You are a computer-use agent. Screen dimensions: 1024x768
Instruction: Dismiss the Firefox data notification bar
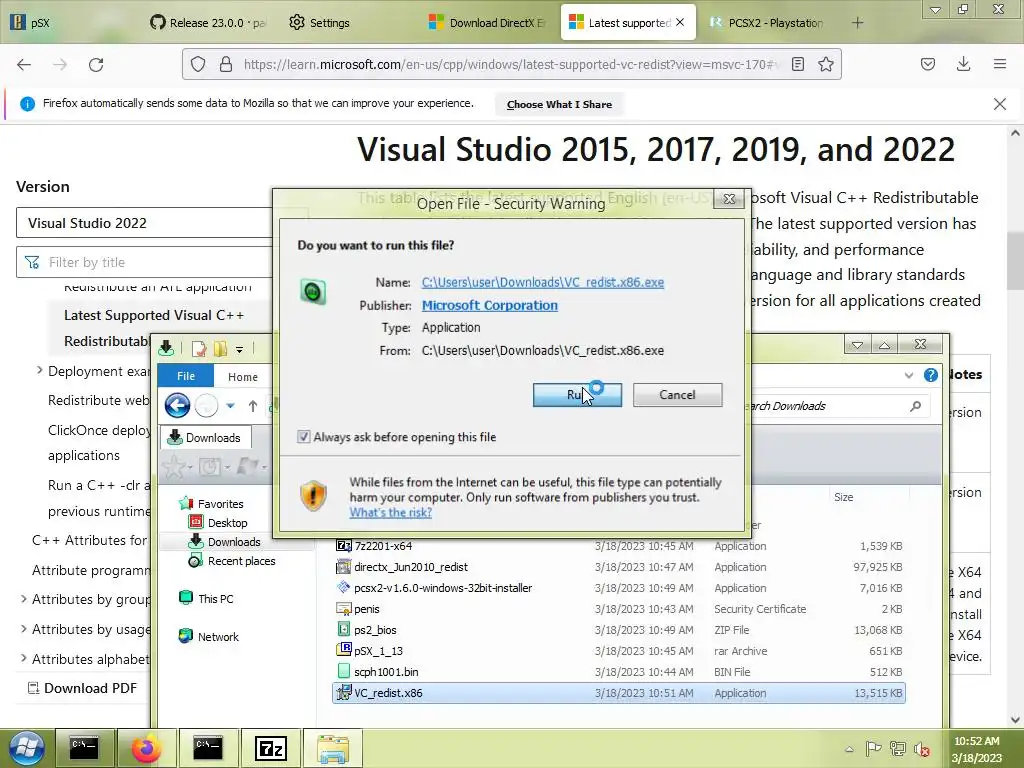(x=1000, y=104)
